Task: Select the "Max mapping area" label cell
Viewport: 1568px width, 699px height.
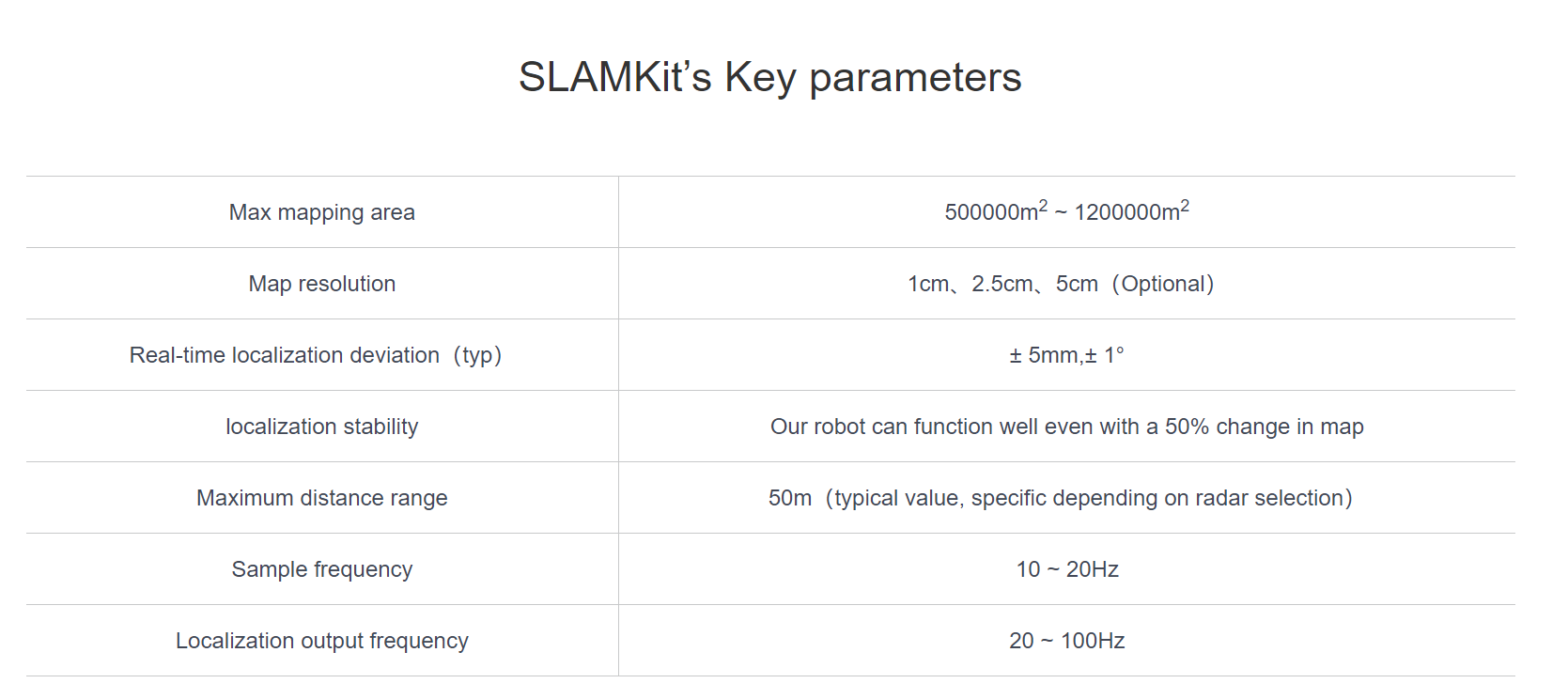Action: pos(322,212)
